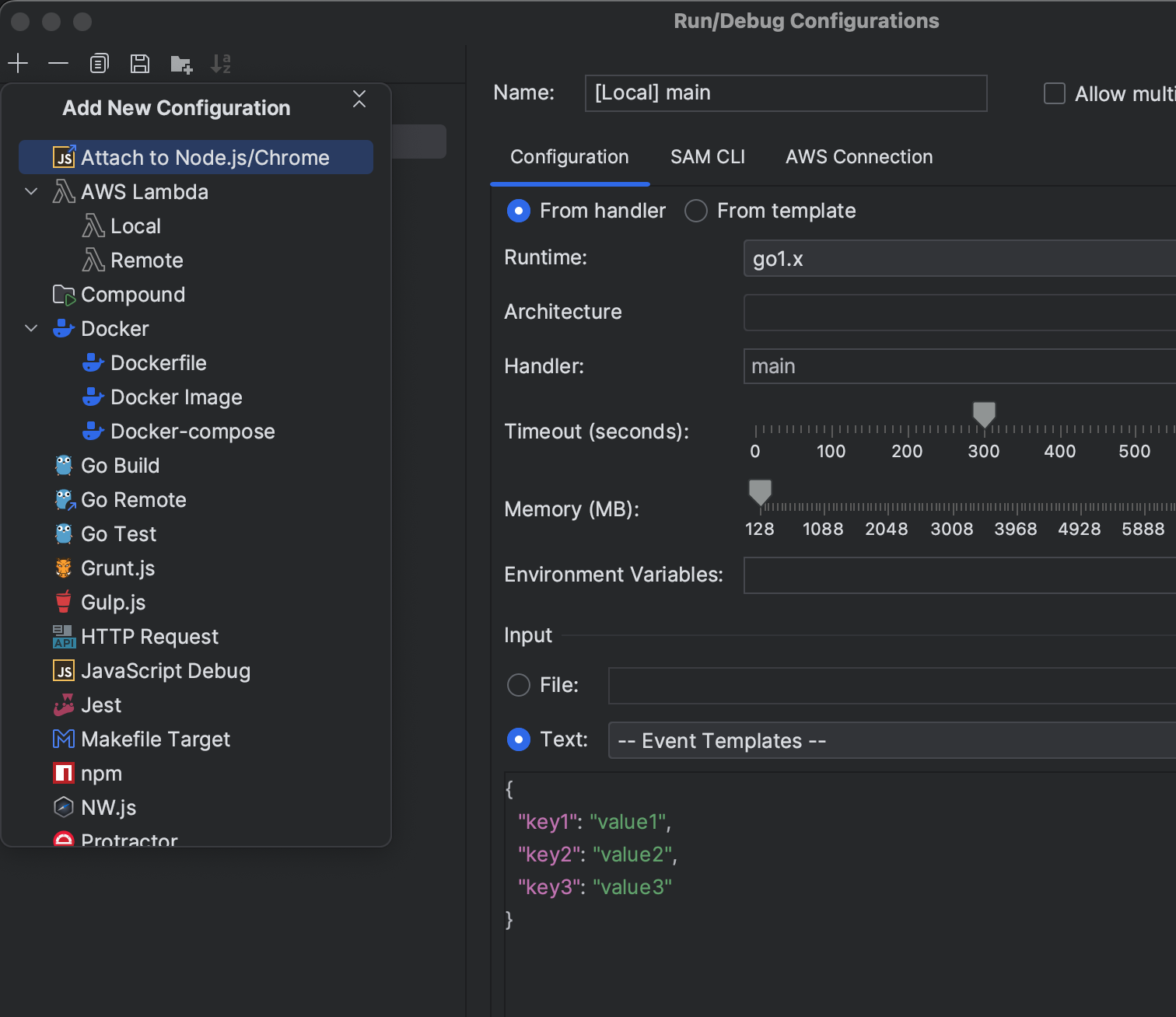Click the Makefile Target M icon
The width and height of the screenshot is (1176, 1017).
pos(64,739)
